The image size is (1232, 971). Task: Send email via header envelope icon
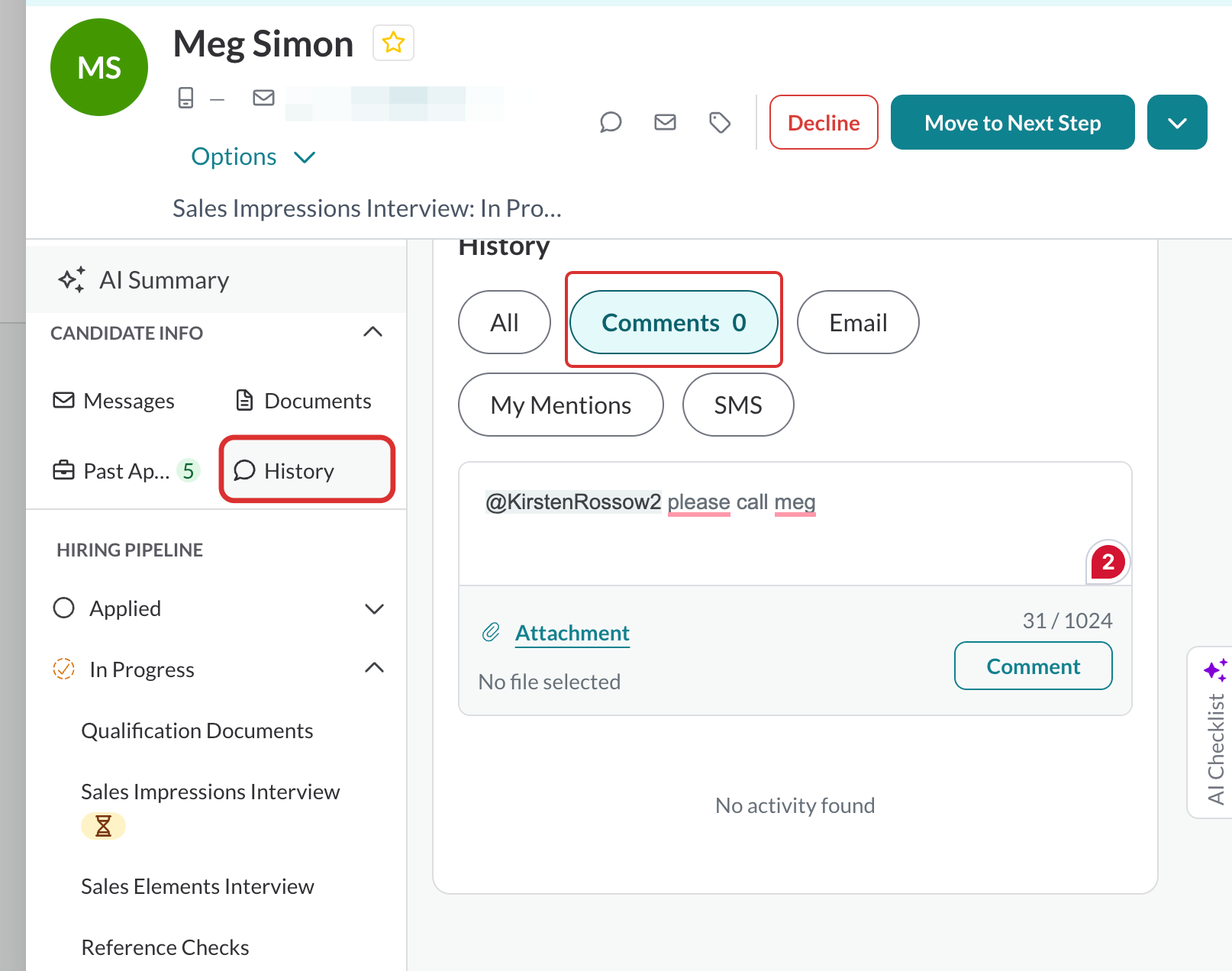click(x=665, y=122)
